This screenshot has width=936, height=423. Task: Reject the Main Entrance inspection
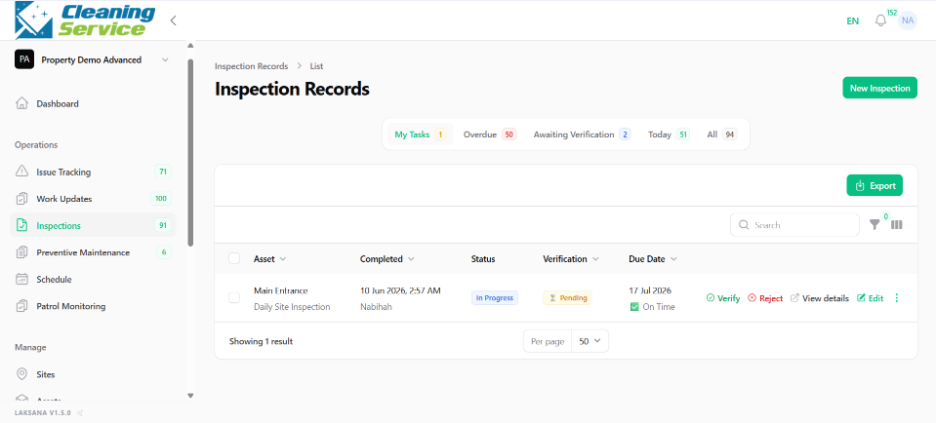coord(765,298)
